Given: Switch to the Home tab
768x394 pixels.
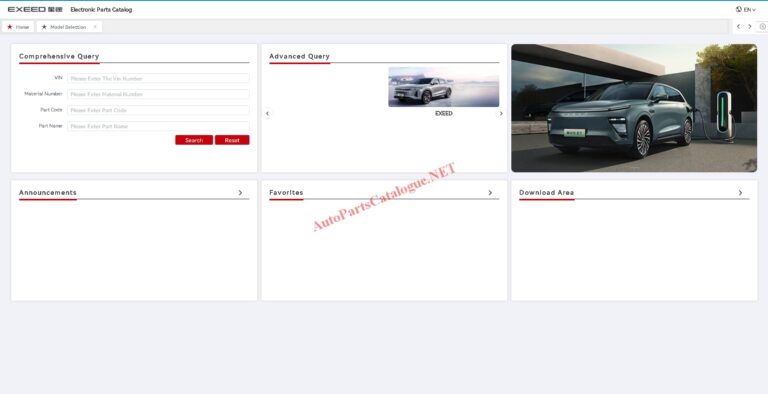Looking at the screenshot, I should click(18, 27).
